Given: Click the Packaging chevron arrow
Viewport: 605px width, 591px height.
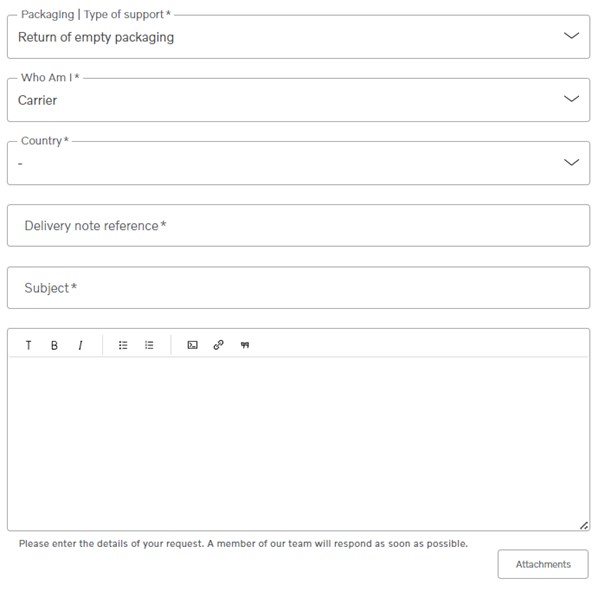Looking at the screenshot, I should click(571, 35).
